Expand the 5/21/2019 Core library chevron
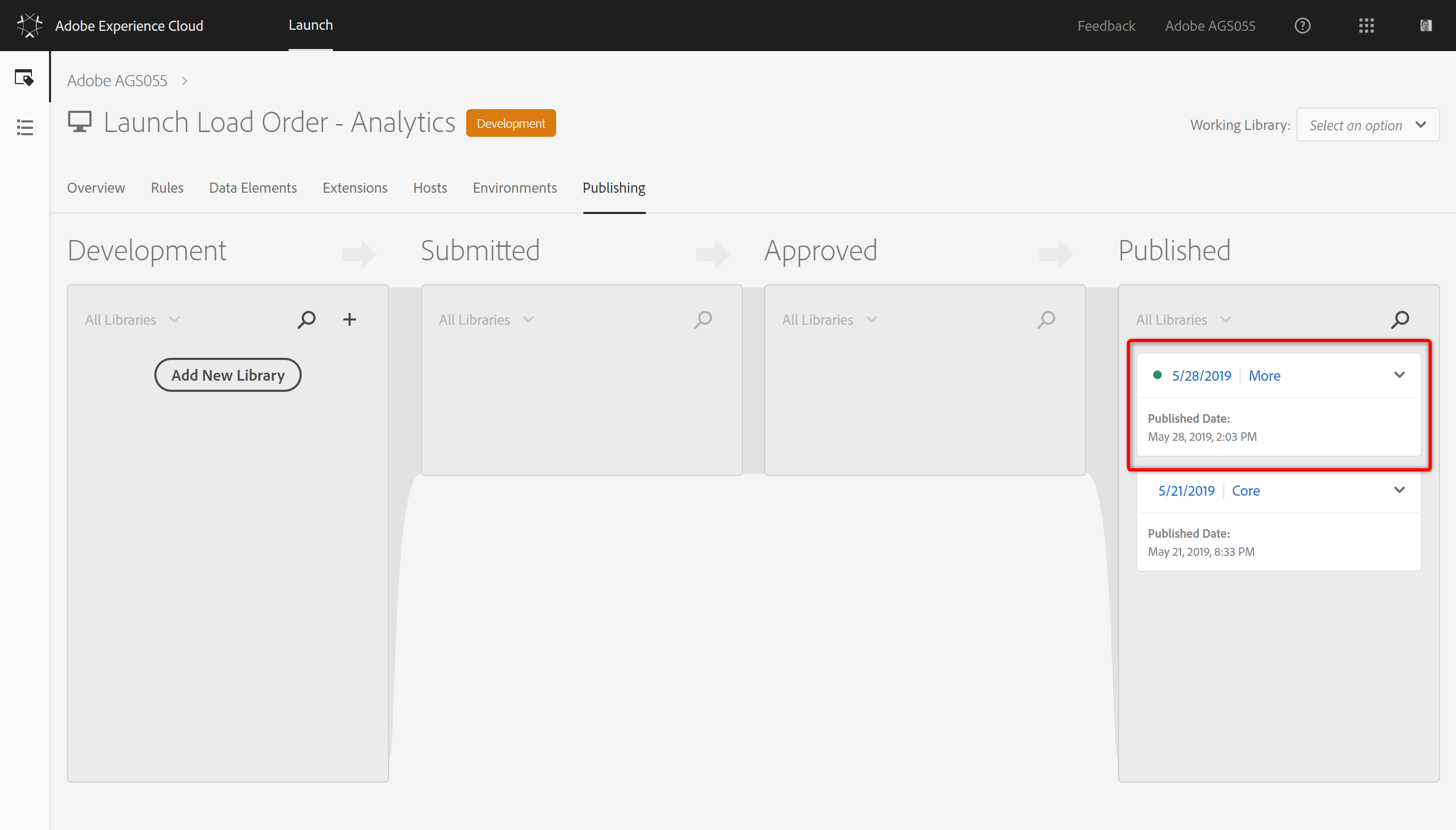Image resolution: width=1456 pixels, height=830 pixels. [x=1399, y=490]
